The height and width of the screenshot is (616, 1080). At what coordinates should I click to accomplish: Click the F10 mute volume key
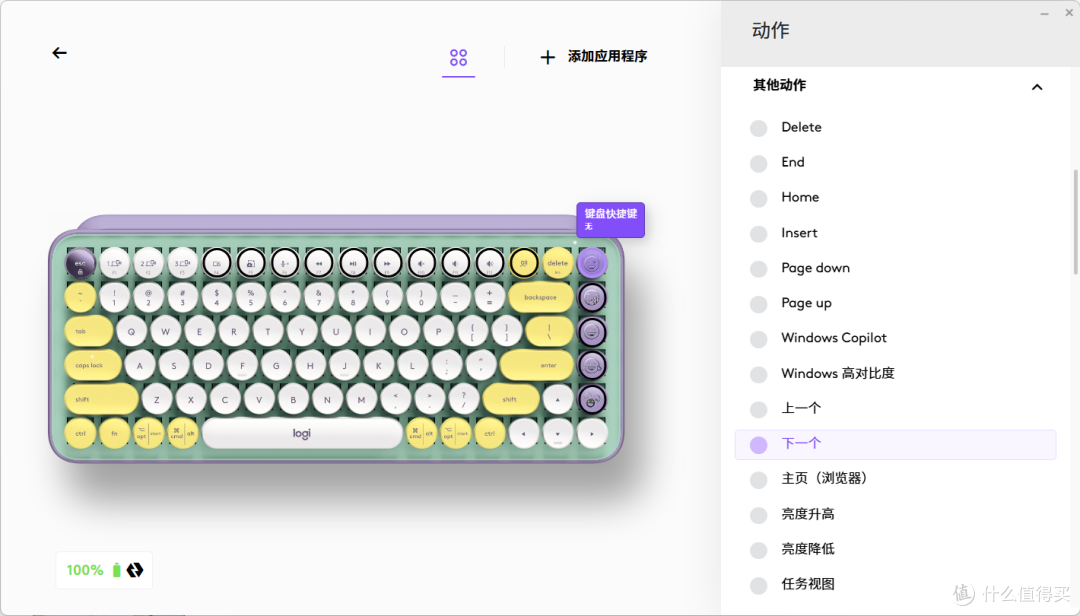(x=421, y=263)
